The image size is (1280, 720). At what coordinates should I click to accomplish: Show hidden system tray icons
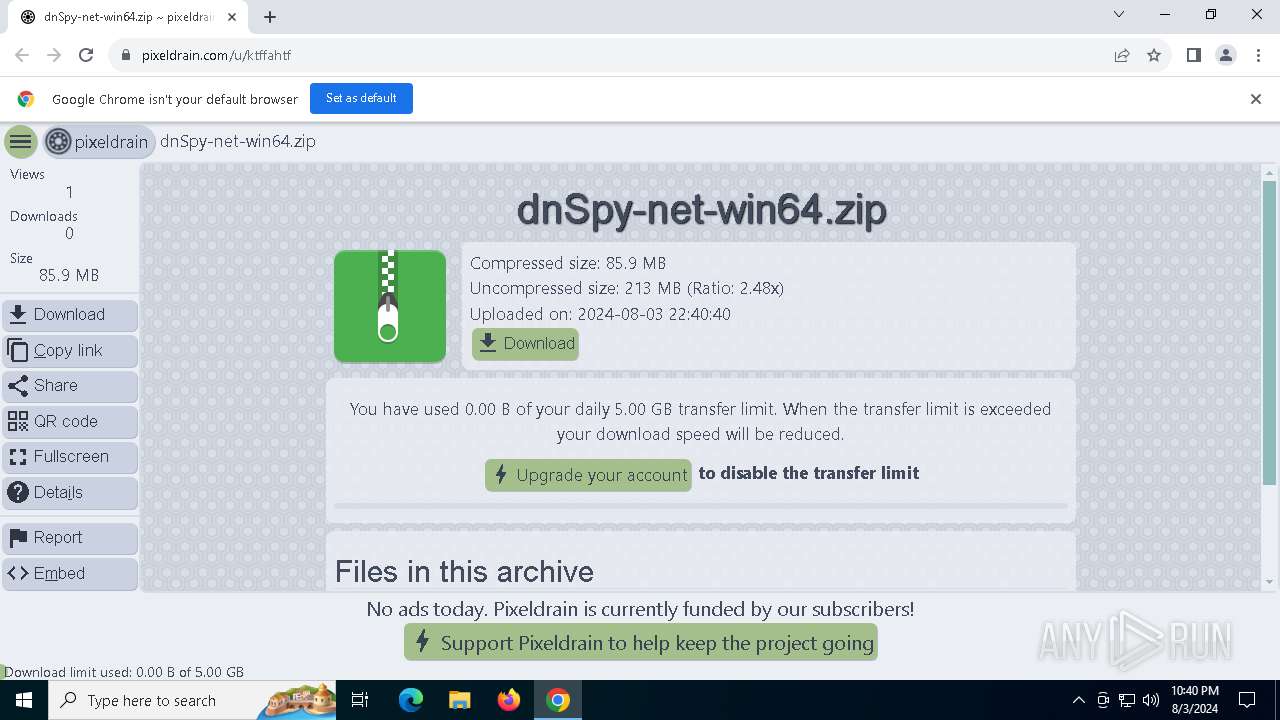click(1078, 700)
